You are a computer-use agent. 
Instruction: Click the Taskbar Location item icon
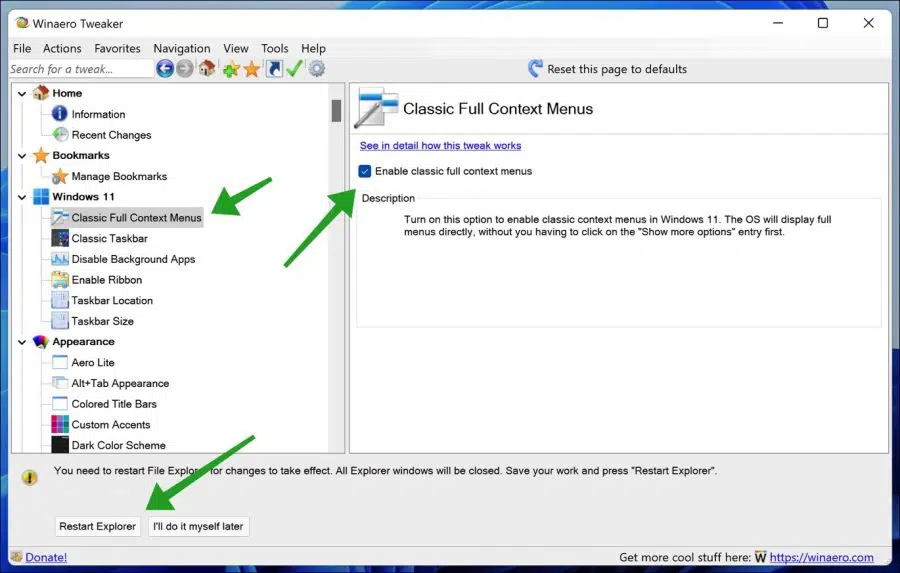pyautogui.click(x=60, y=300)
